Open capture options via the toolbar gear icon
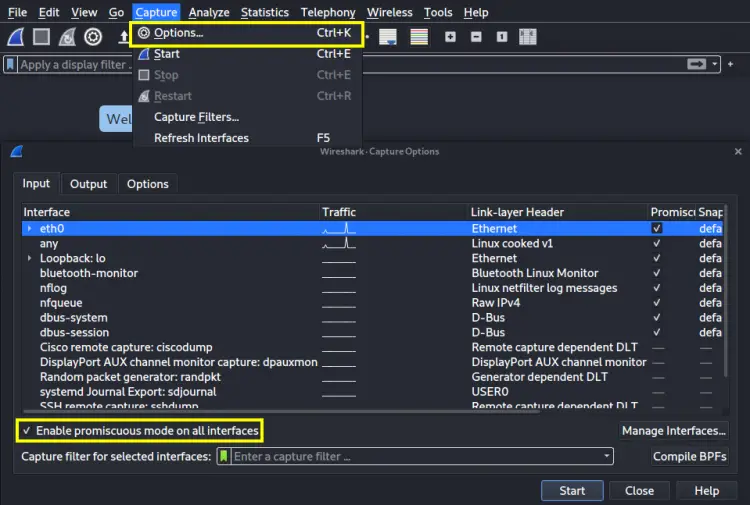 (x=93, y=37)
